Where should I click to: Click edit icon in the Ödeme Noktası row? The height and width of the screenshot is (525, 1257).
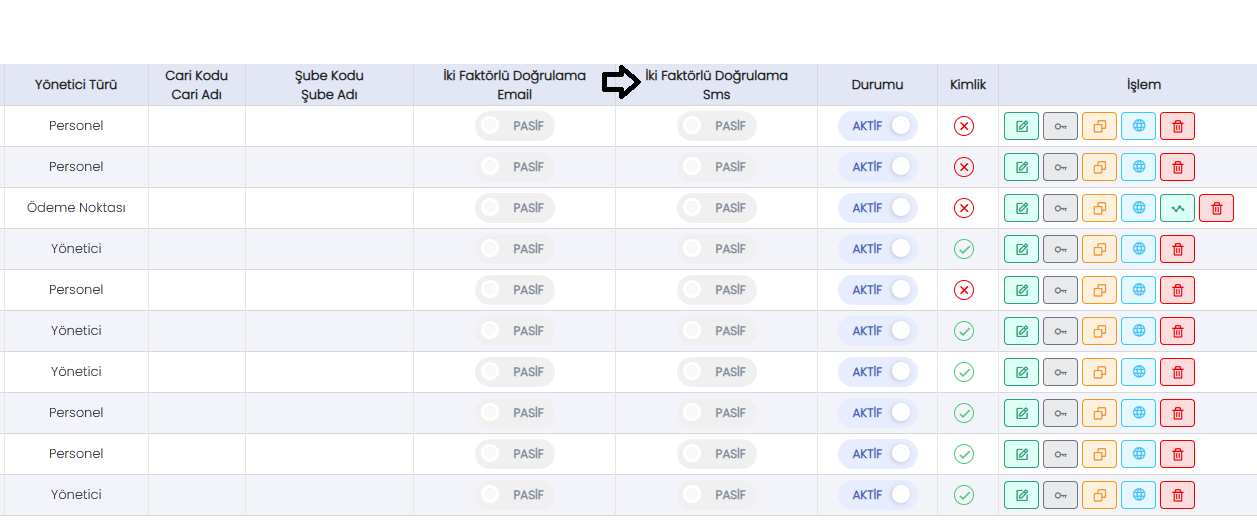1021,208
